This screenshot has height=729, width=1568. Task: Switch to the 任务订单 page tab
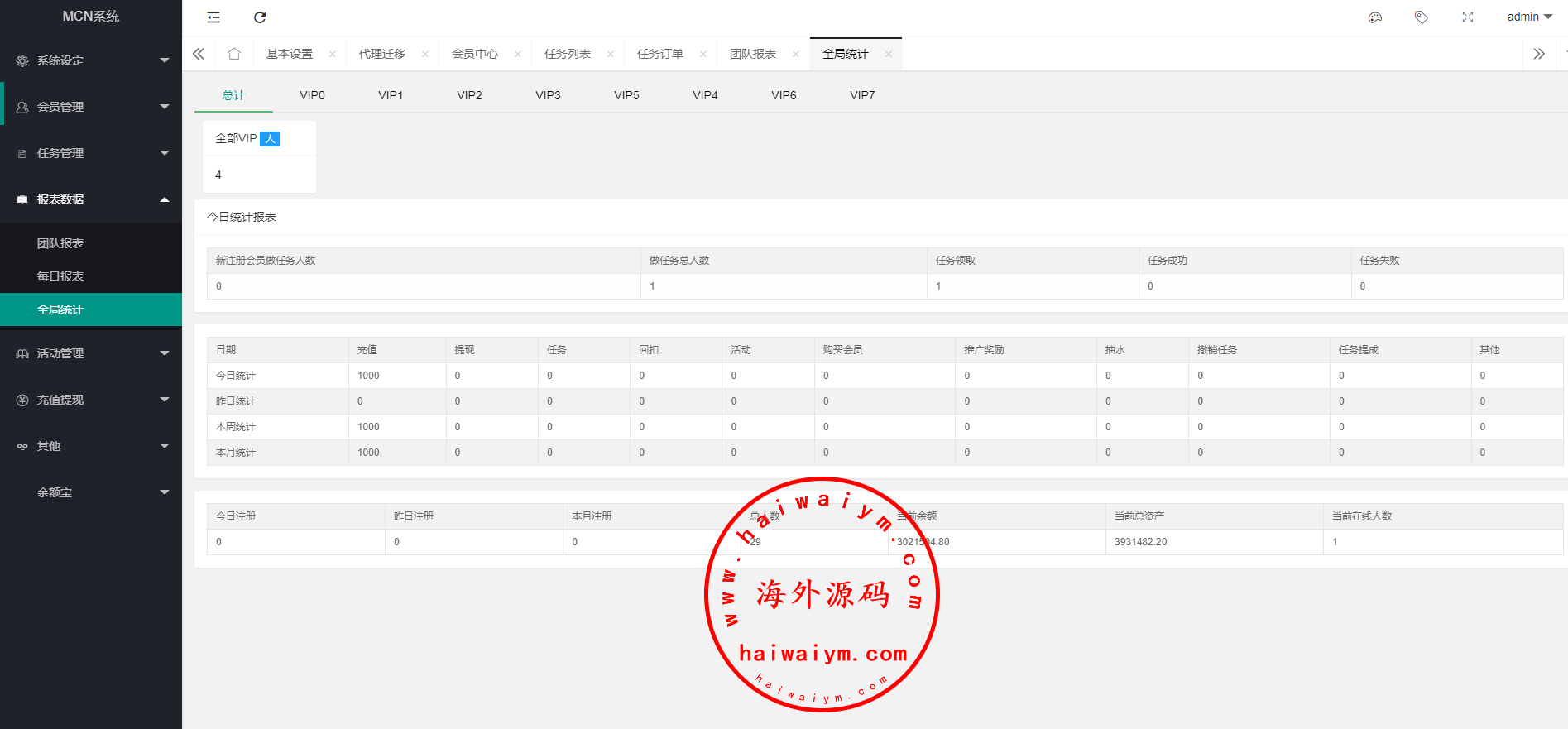(660, 55)
